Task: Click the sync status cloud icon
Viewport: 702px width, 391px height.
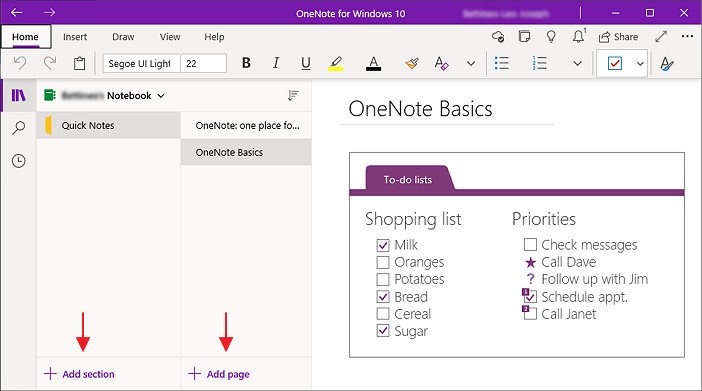Action: (498, 37)
